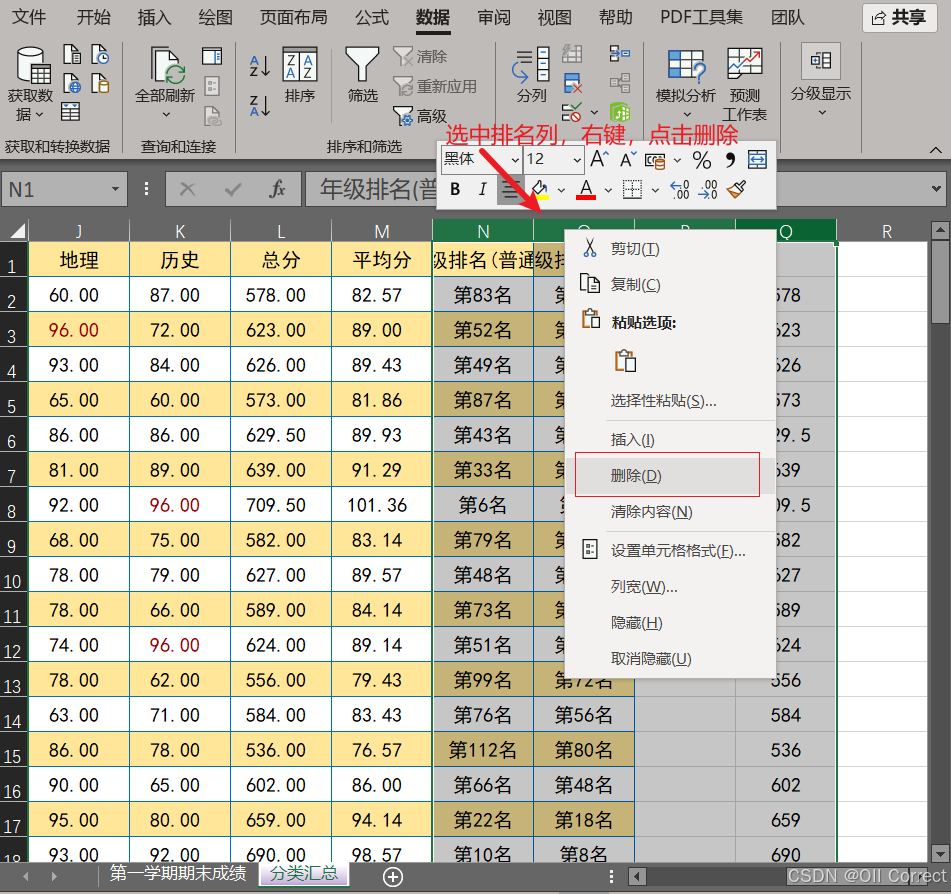Click the decrease decimal icon
The image size is (951, 894).
click(708, 190)
